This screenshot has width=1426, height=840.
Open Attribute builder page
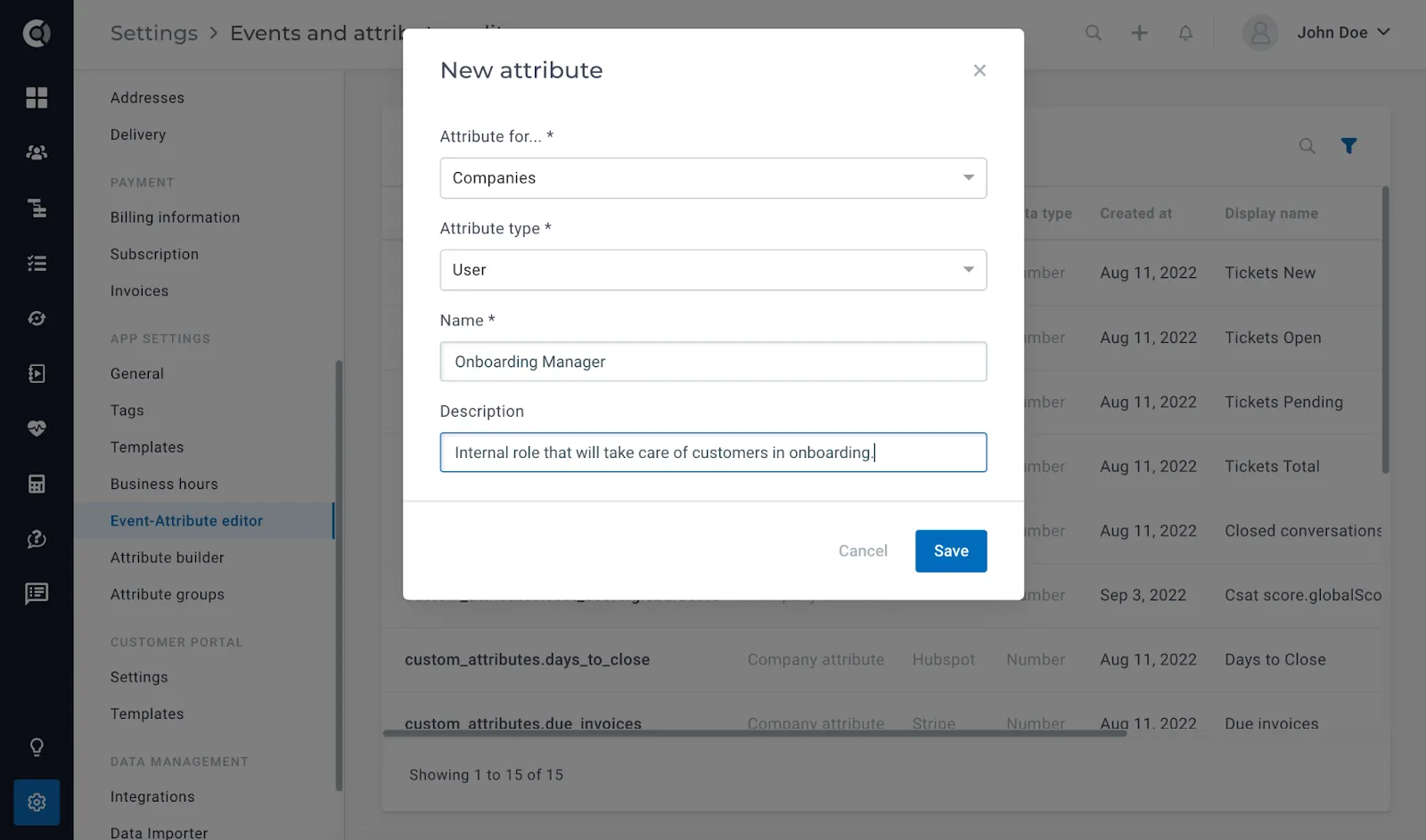[x=167, y=558]
